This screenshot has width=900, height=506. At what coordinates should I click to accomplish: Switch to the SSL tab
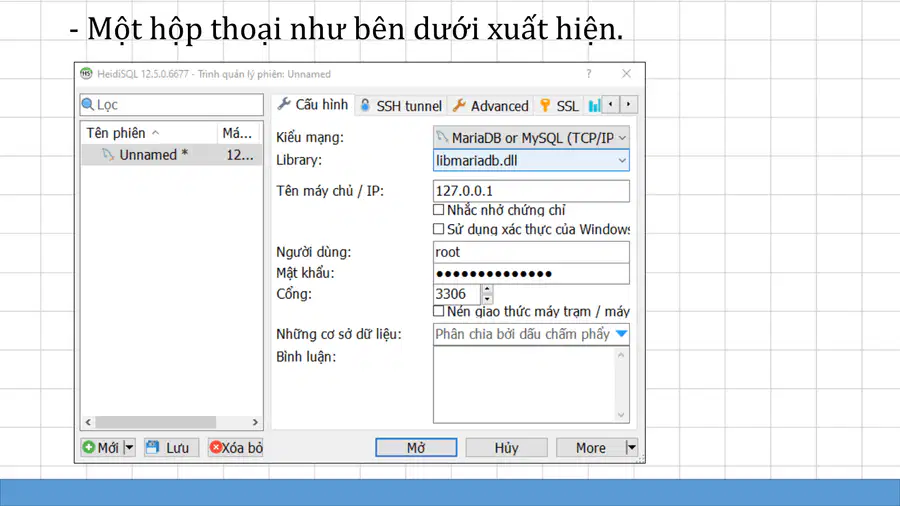click(559, 106)
